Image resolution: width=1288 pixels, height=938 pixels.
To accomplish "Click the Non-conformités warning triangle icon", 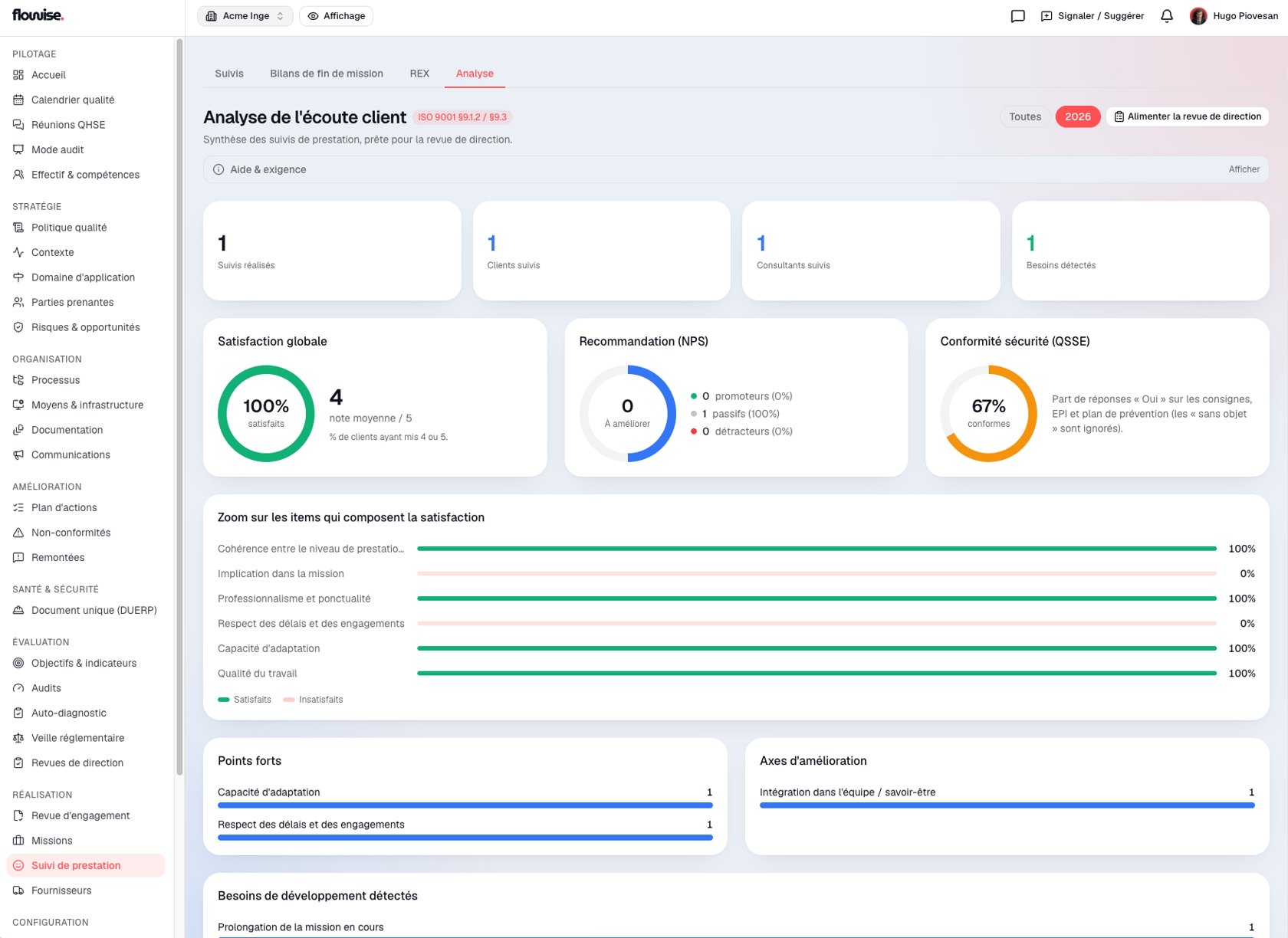I will 18,533.
